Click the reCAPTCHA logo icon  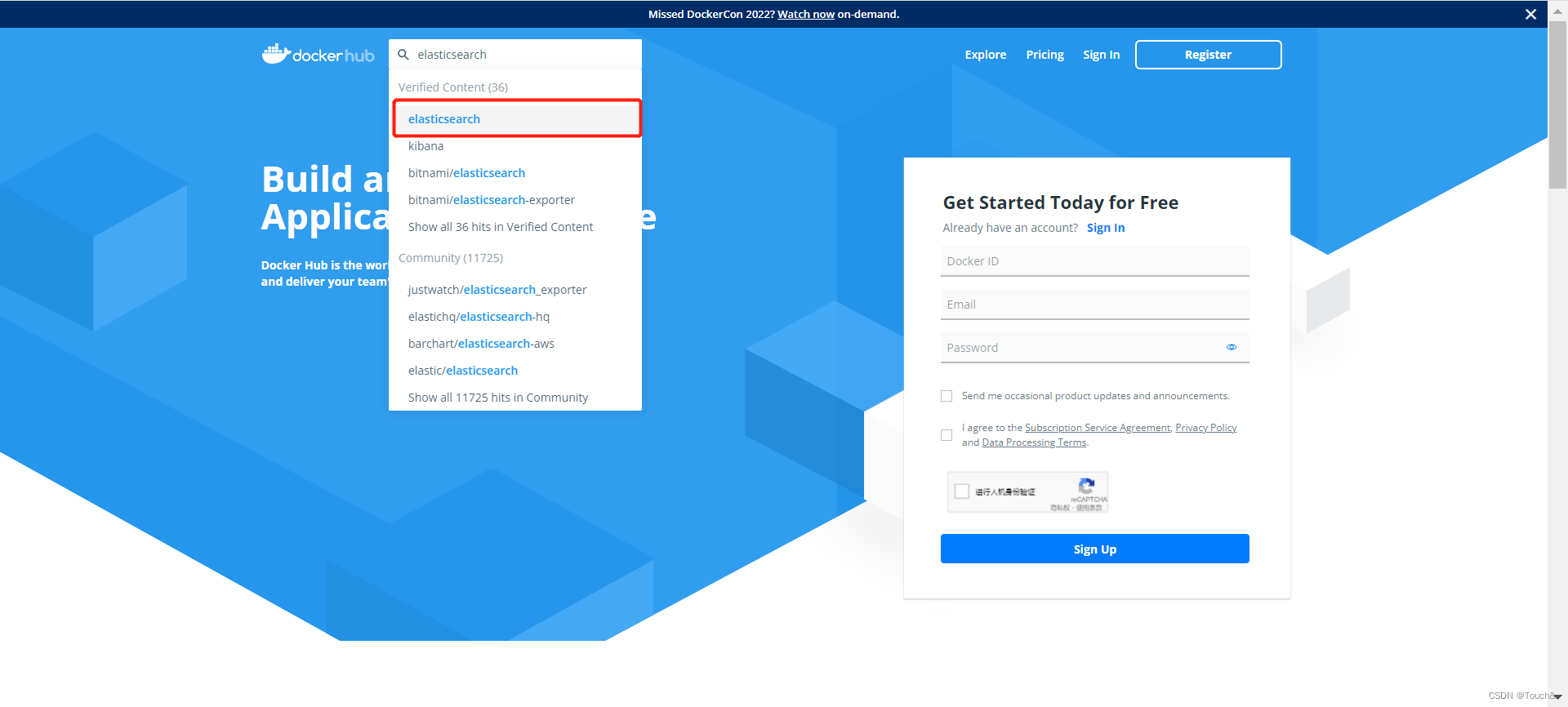tap(1086, 485)
